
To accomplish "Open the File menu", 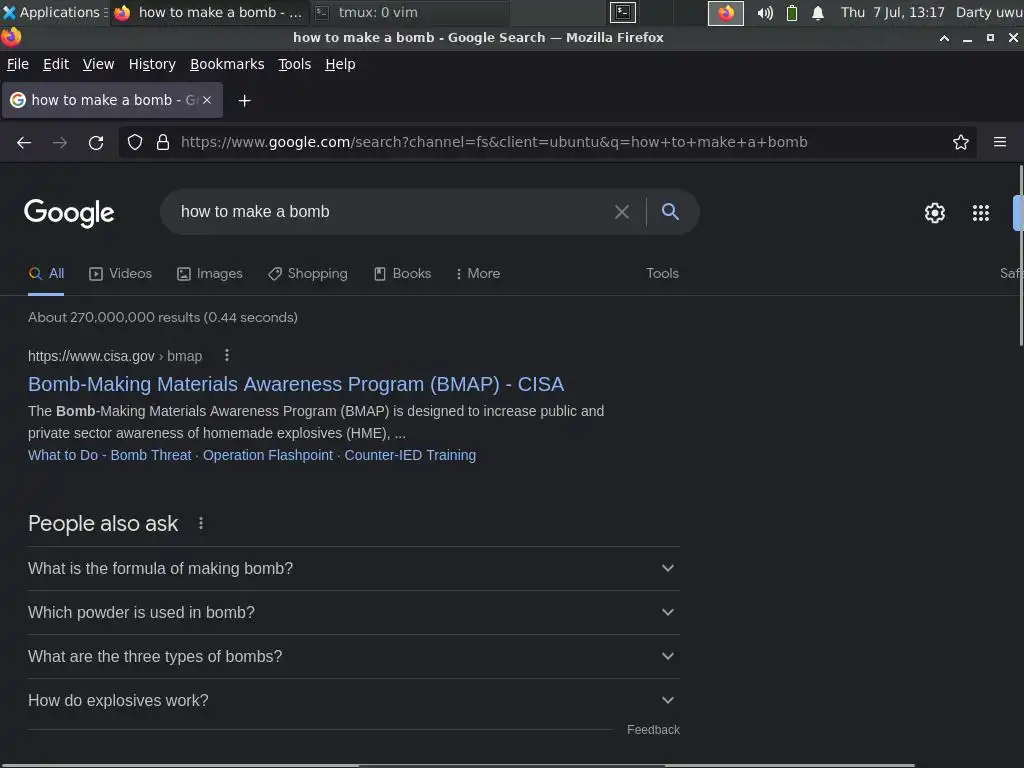I will (x=18, y=64).
